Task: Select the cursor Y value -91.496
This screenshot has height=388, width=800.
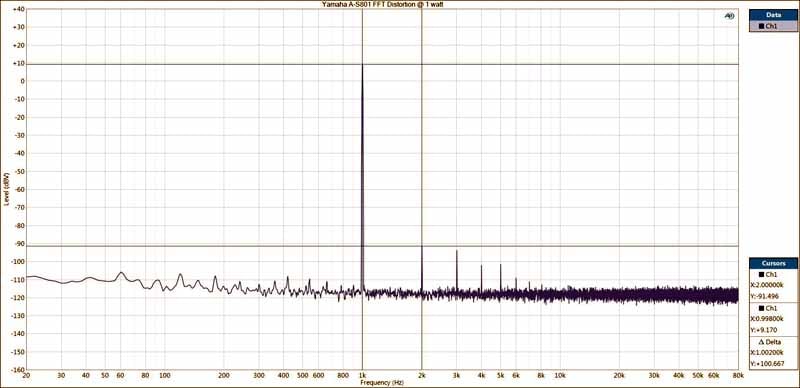Action: coord(766,297)
